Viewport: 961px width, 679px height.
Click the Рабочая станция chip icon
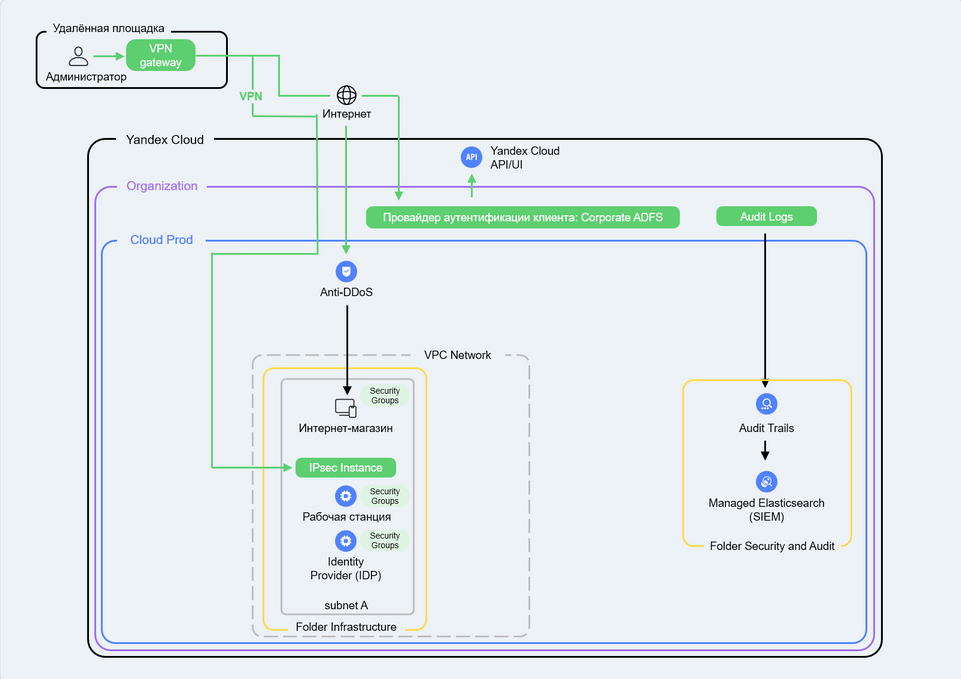346,496
